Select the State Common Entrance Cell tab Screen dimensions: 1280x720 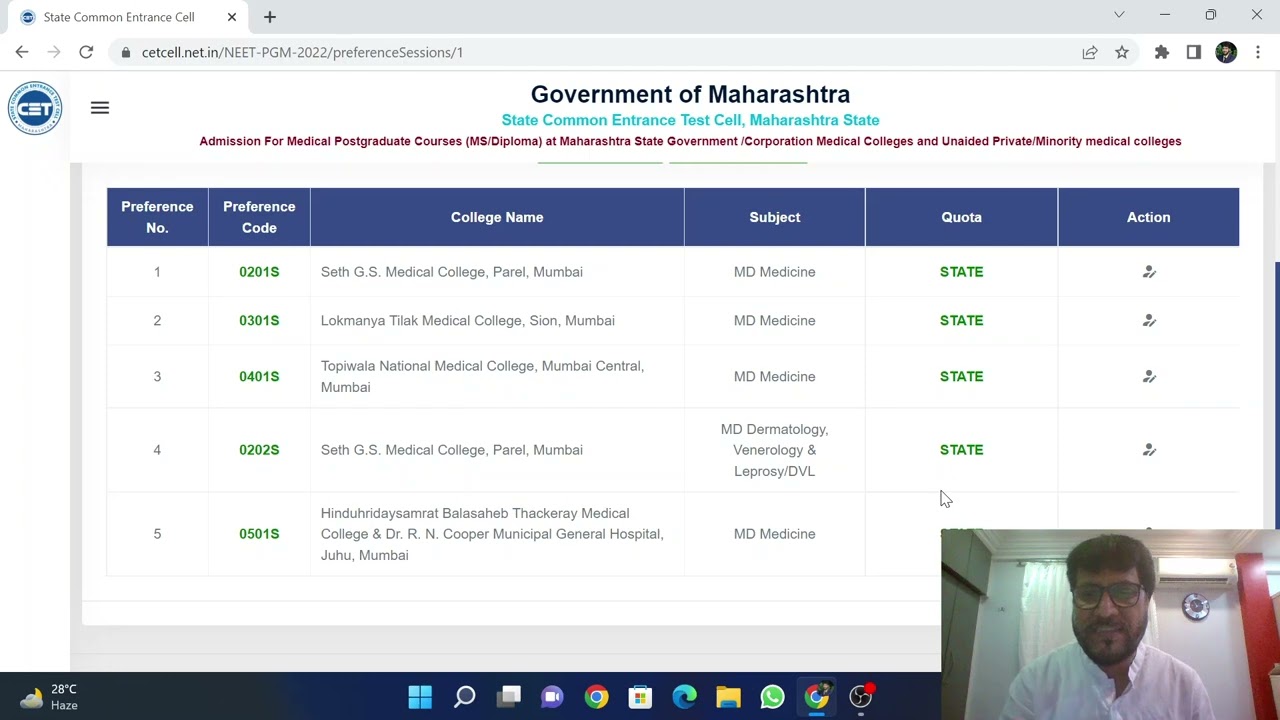pyautogui.click(x=128, y=17)
